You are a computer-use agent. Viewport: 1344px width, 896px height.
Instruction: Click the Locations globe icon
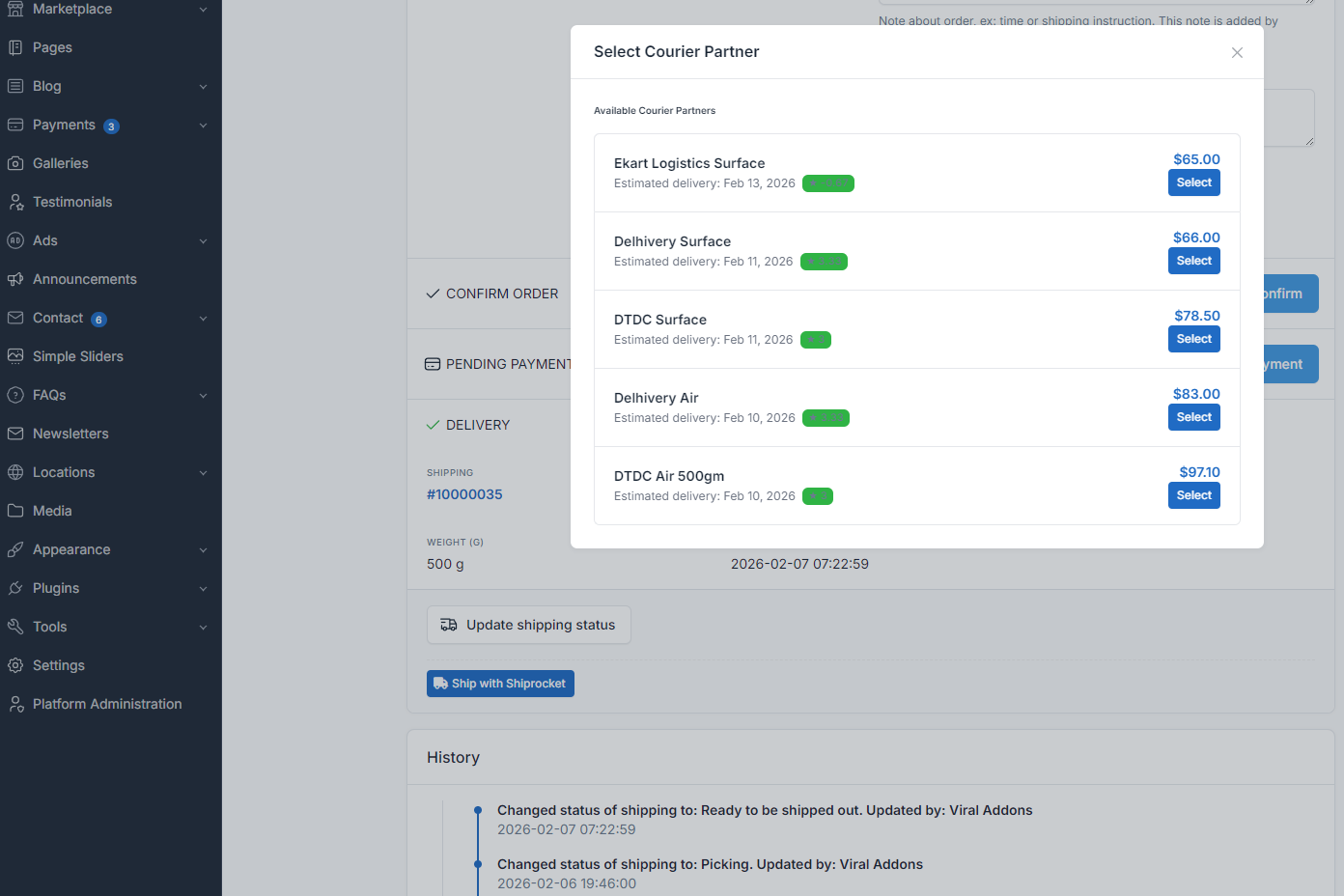(15, 472)
